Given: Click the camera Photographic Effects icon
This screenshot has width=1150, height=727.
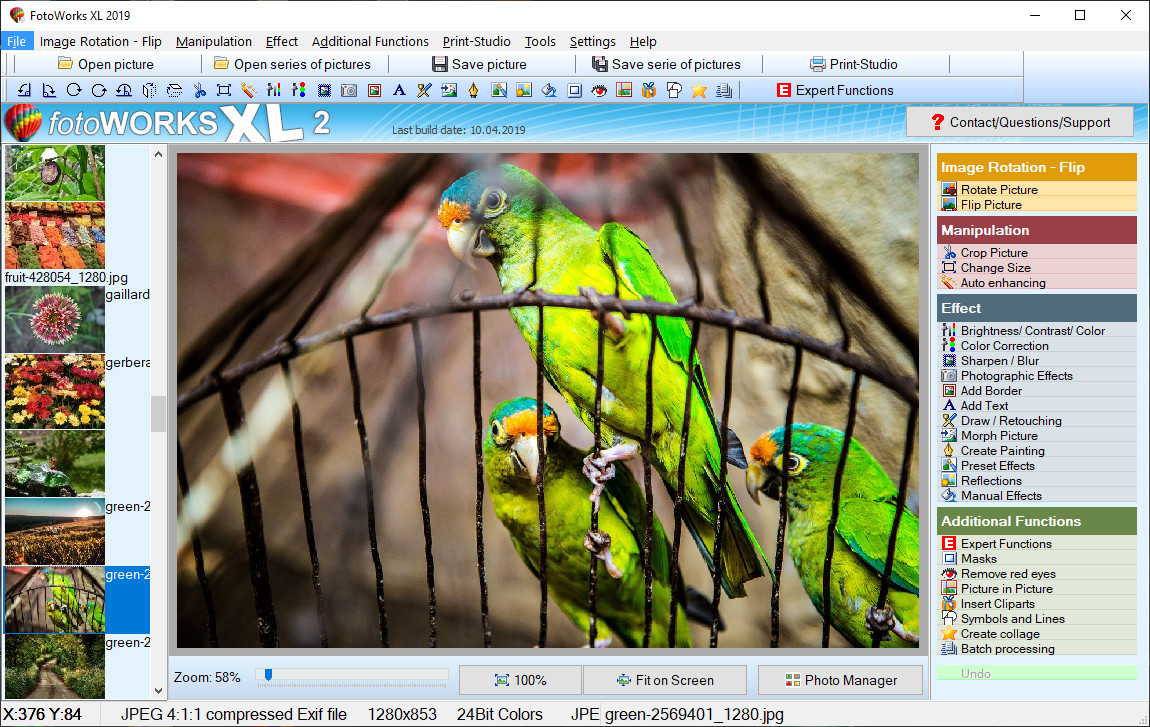Looking at the screenshot, I should [347, 90].
